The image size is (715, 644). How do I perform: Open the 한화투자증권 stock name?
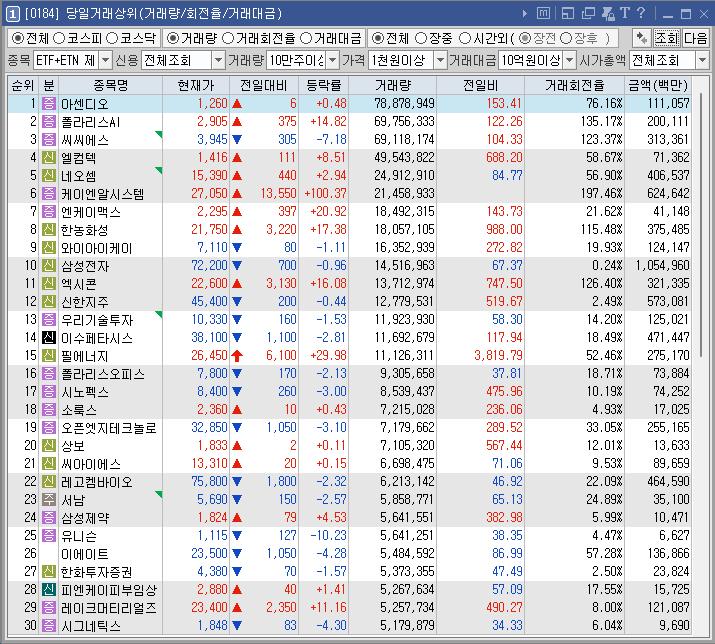tap(97, 571)
